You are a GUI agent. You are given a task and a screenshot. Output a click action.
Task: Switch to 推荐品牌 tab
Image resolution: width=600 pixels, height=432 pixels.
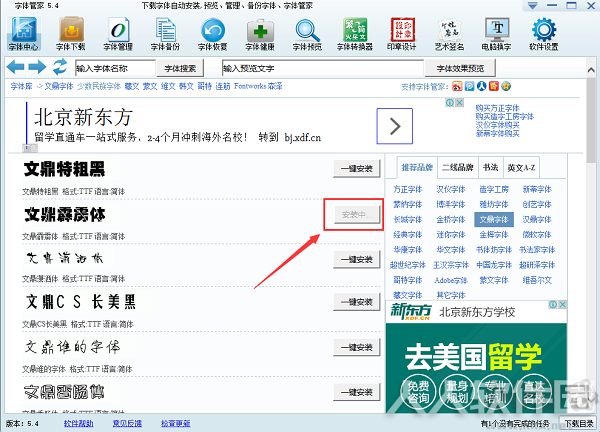pos(417,168)
